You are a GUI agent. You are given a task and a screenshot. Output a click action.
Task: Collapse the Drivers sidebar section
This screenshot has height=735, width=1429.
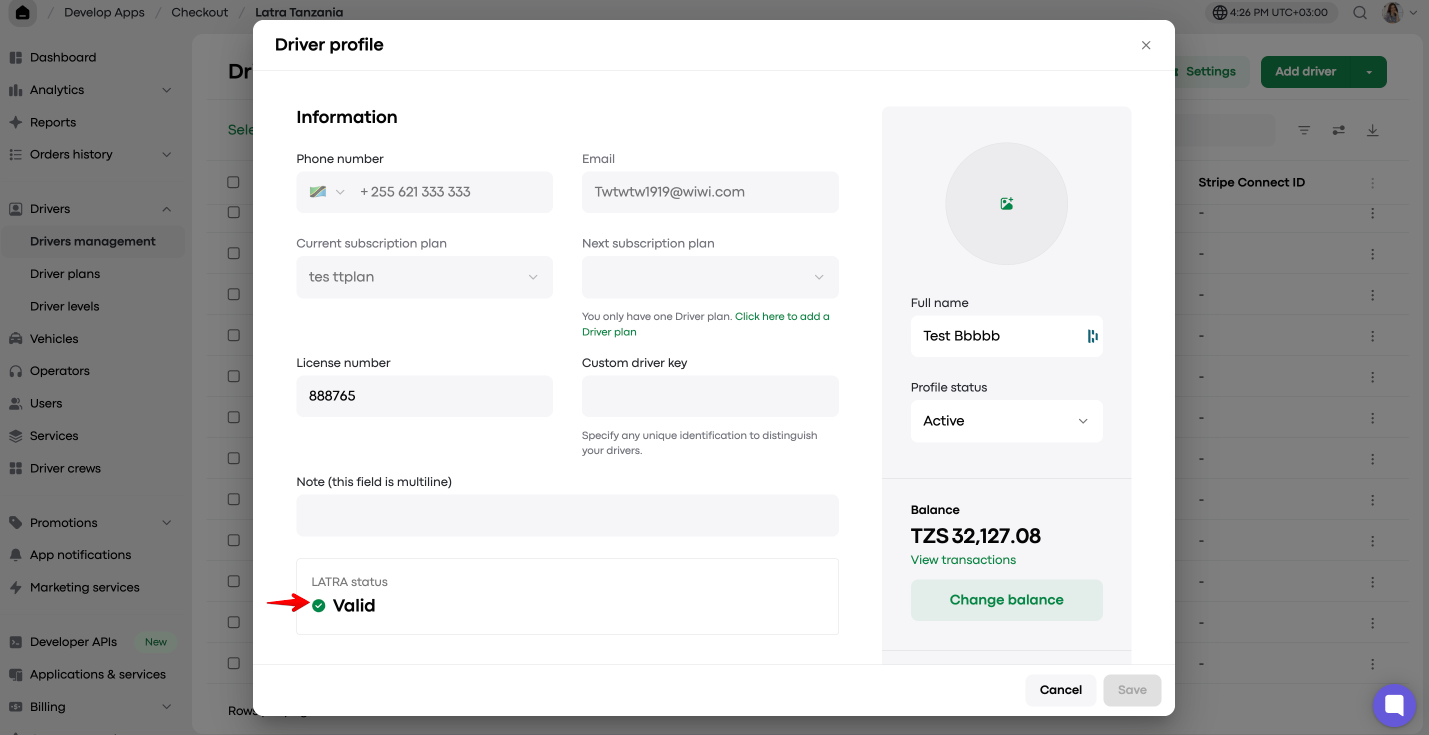(167, 209)
